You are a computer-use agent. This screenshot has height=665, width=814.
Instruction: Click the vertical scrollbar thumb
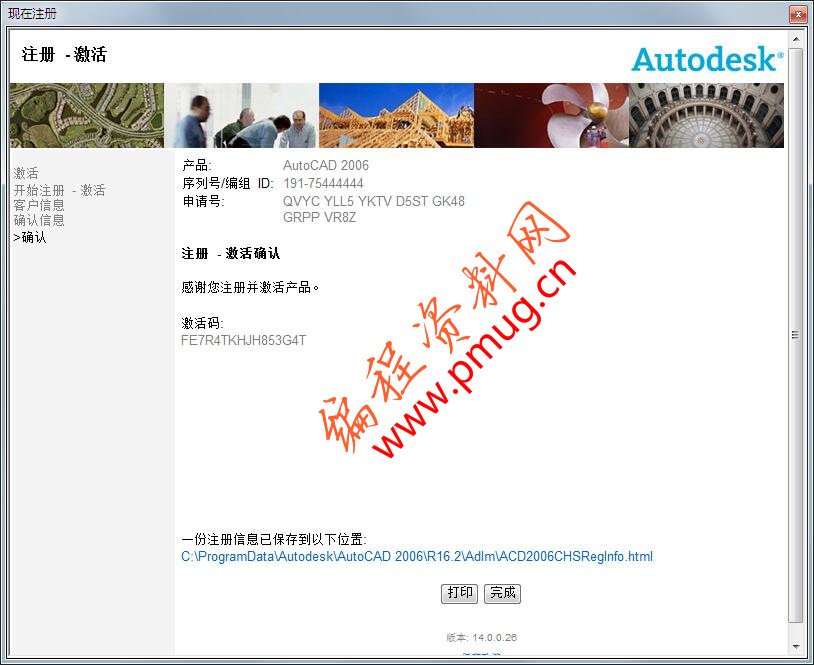pyautogui.click(x=796, y=335)
